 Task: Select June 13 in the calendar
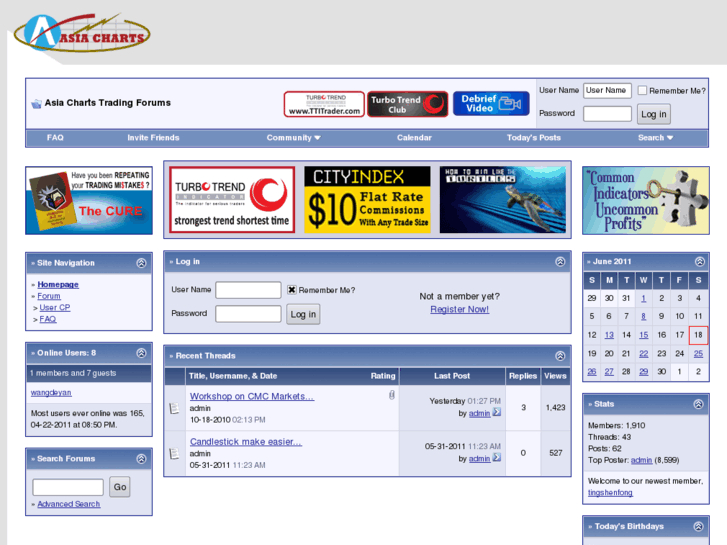point(609,335)
